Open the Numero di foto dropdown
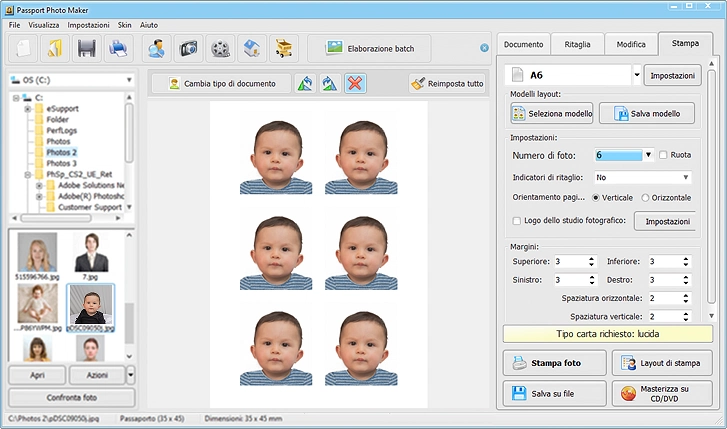 648,155
